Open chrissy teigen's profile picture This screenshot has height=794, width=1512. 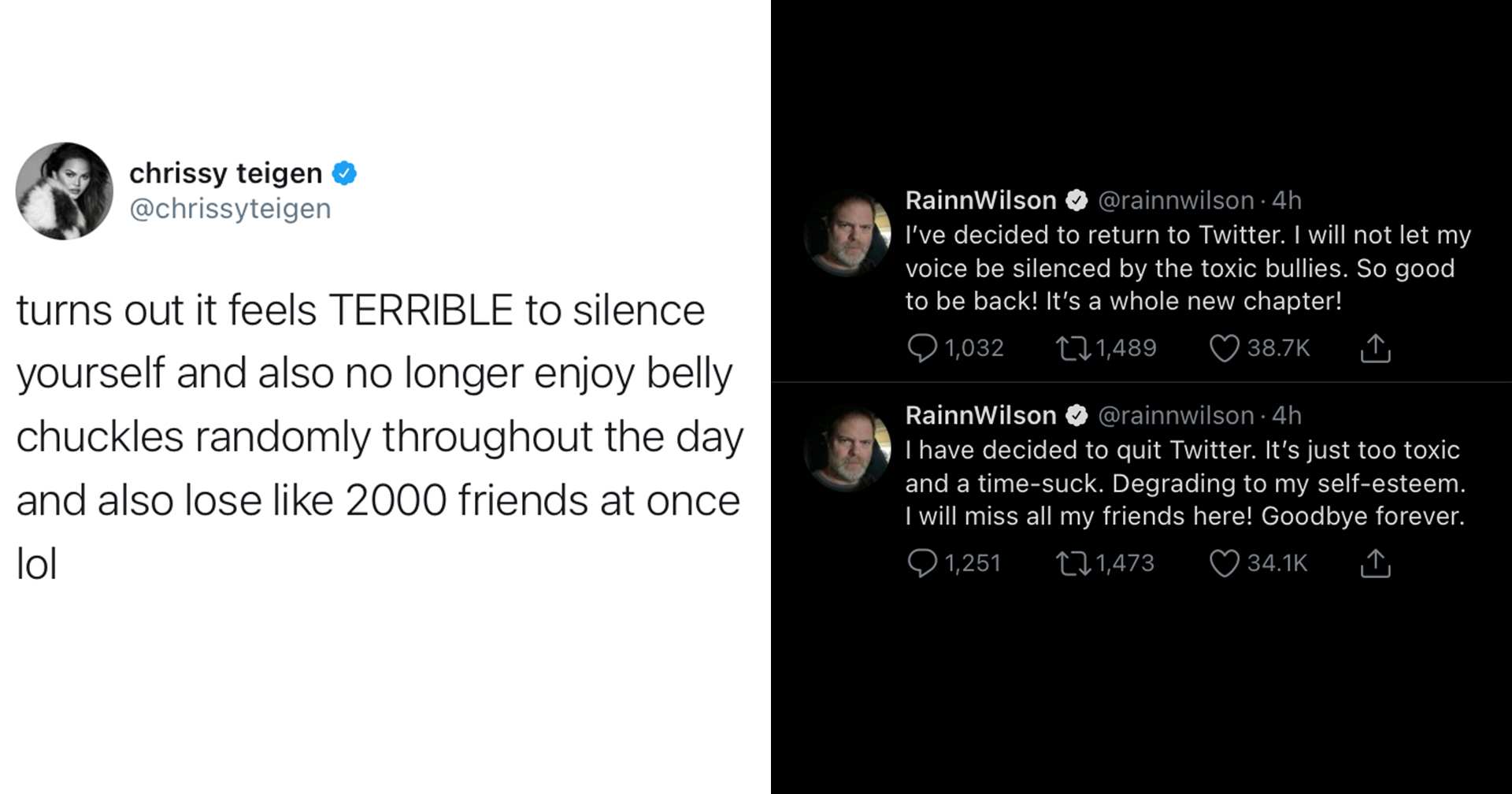click(65, 191)
